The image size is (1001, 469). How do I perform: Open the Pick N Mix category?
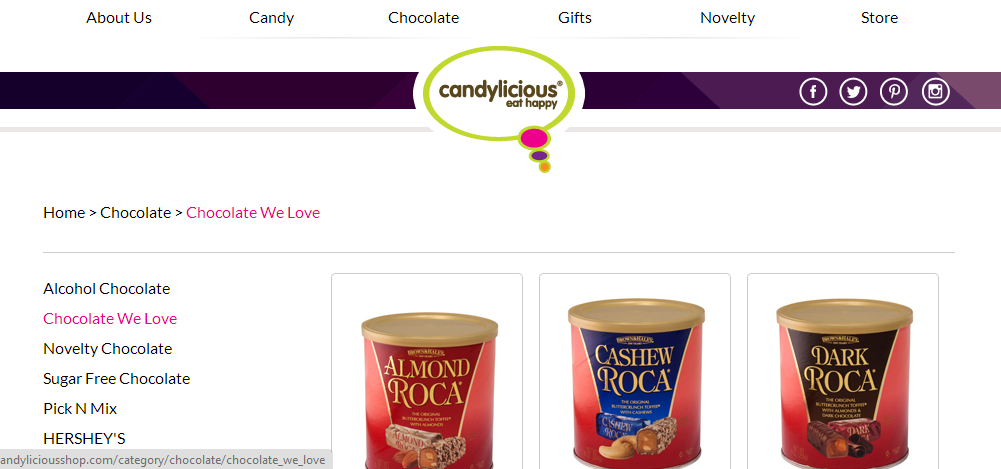tap(80, 408)
